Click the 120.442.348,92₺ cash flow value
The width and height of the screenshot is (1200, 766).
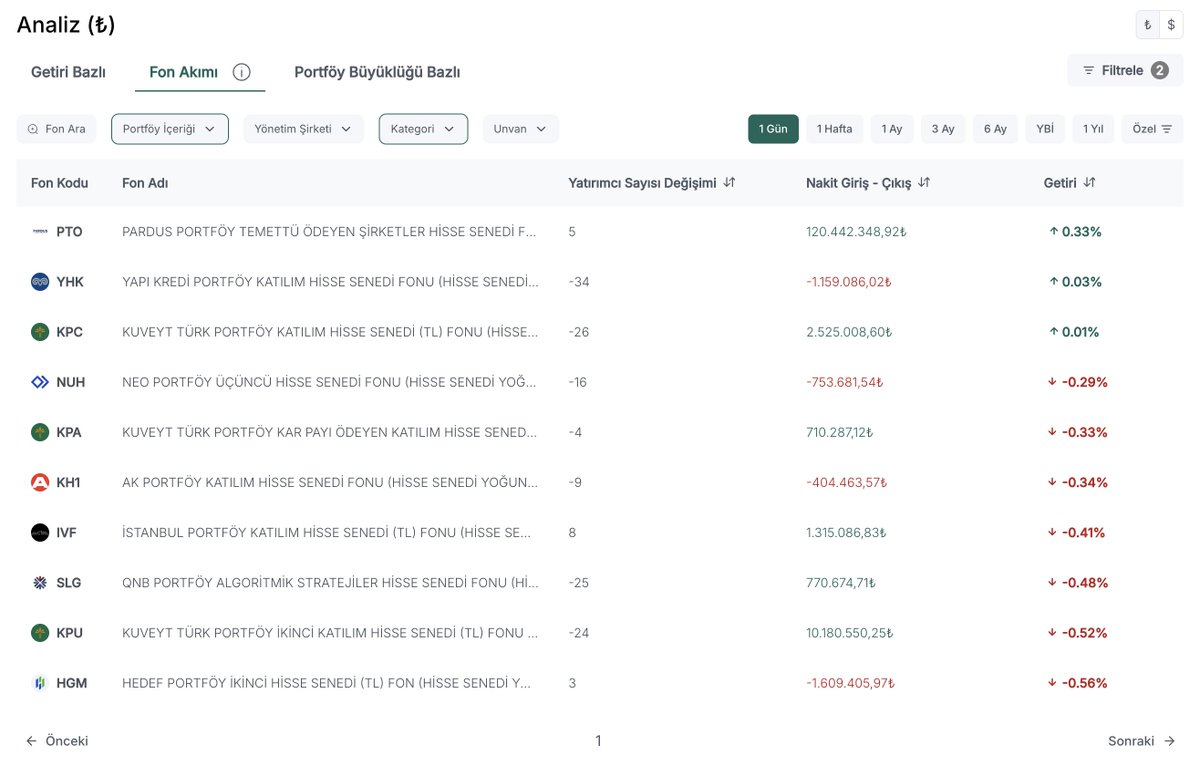pos(856,232)
